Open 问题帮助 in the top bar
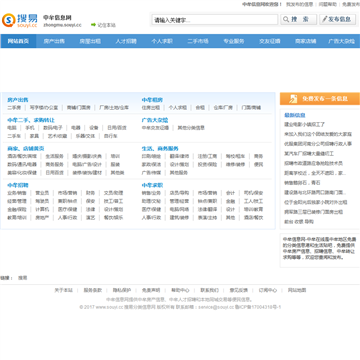360x360 pixels. point(328,4)
